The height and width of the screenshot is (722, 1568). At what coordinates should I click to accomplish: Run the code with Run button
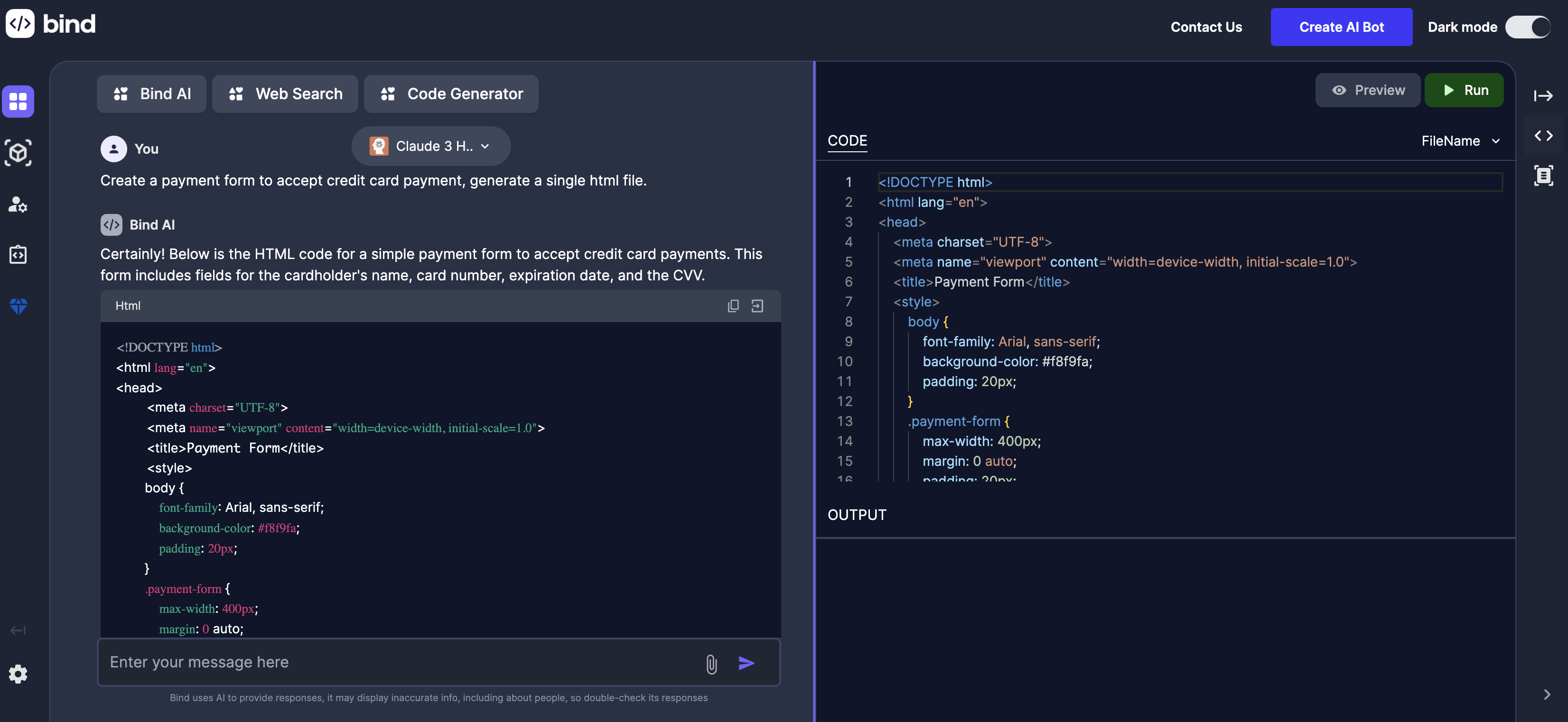(1464, 90)
